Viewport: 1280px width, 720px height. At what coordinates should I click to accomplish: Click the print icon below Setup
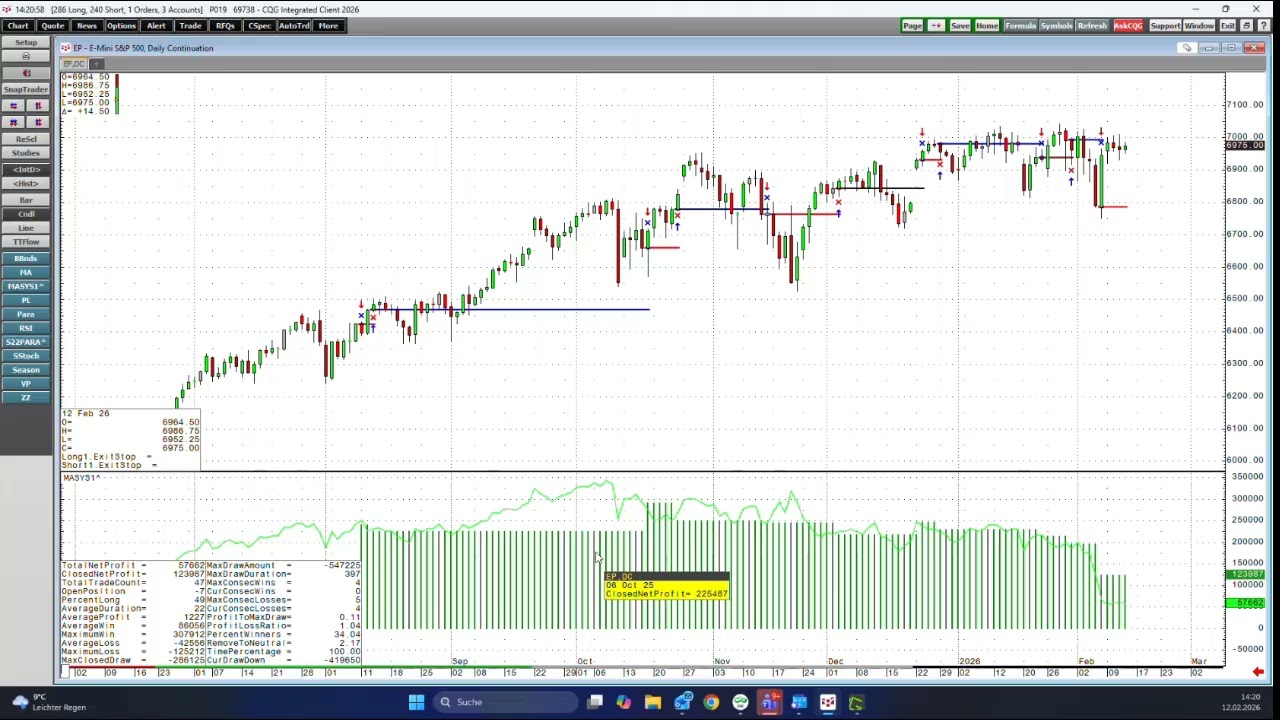[26, 57]
